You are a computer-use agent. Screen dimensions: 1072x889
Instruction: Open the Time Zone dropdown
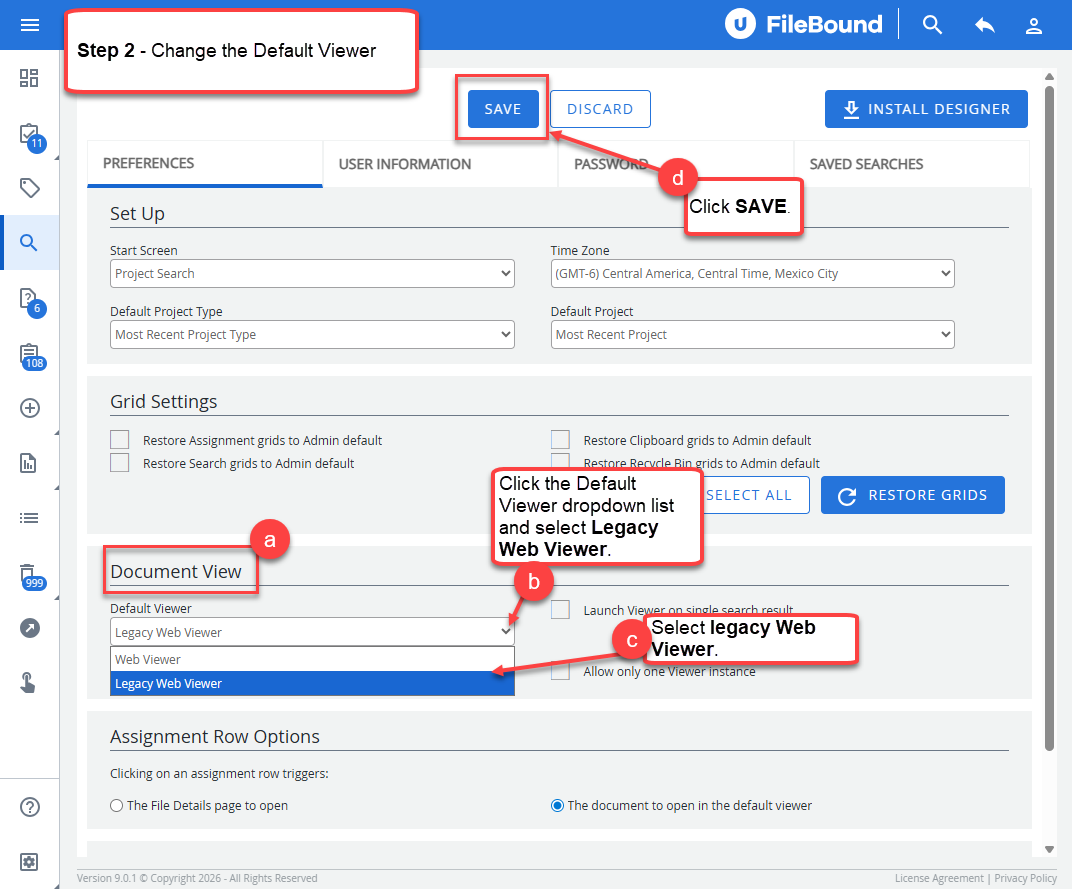pos(753,274)
